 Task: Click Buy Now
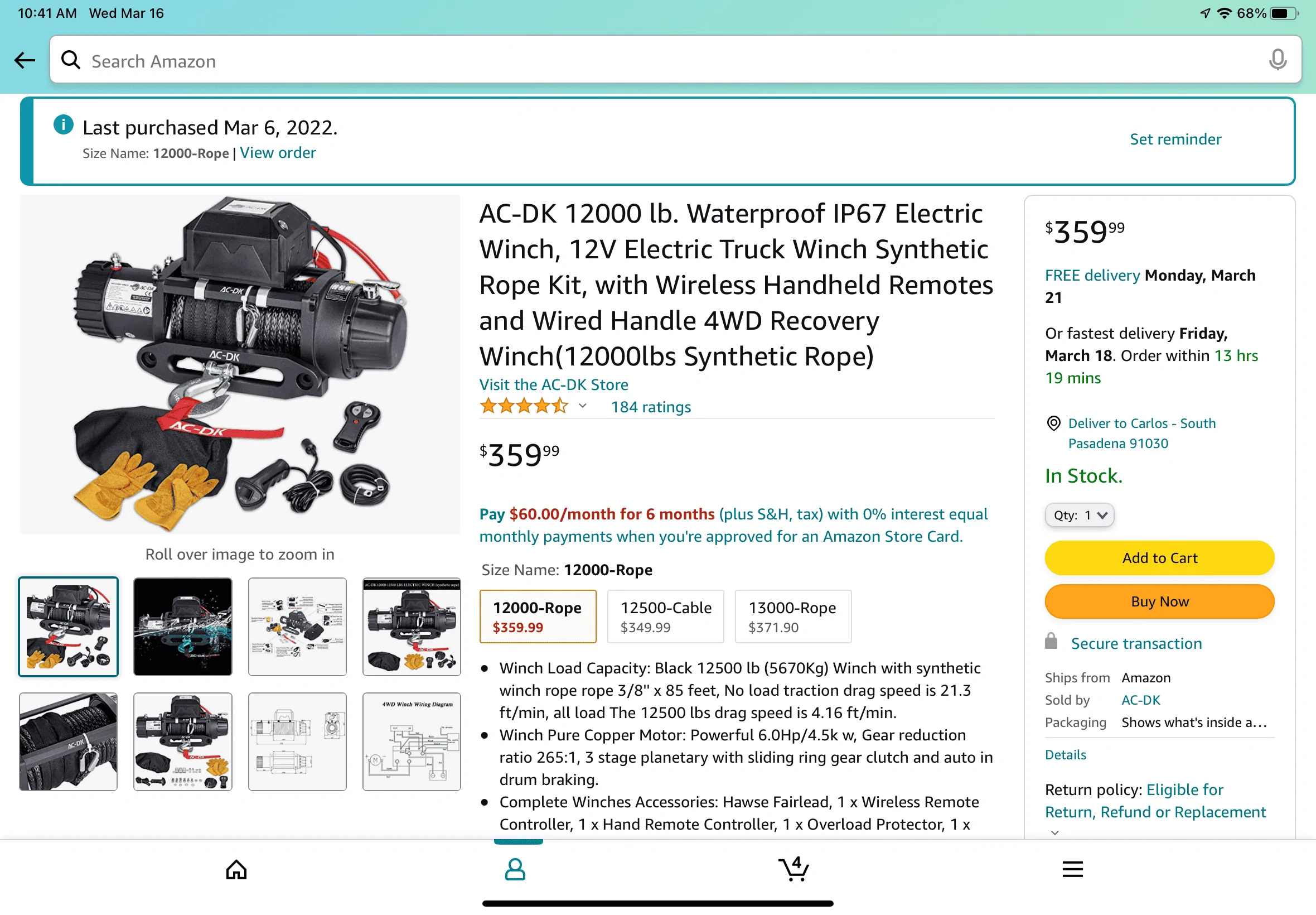click(1159, 601)
